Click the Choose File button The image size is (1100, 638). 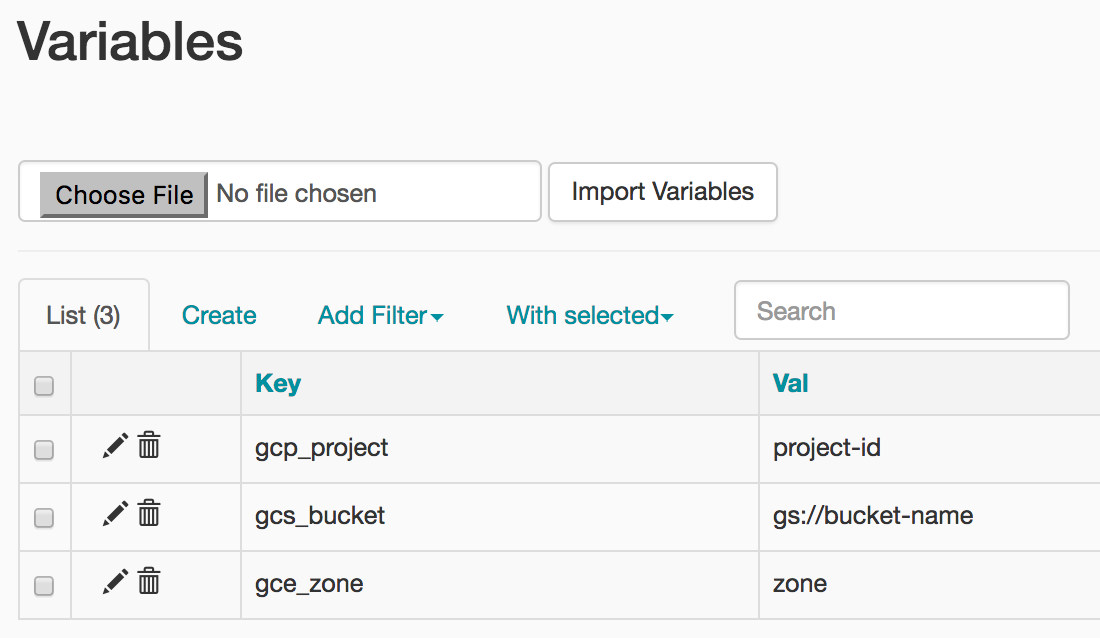(123, 195)
